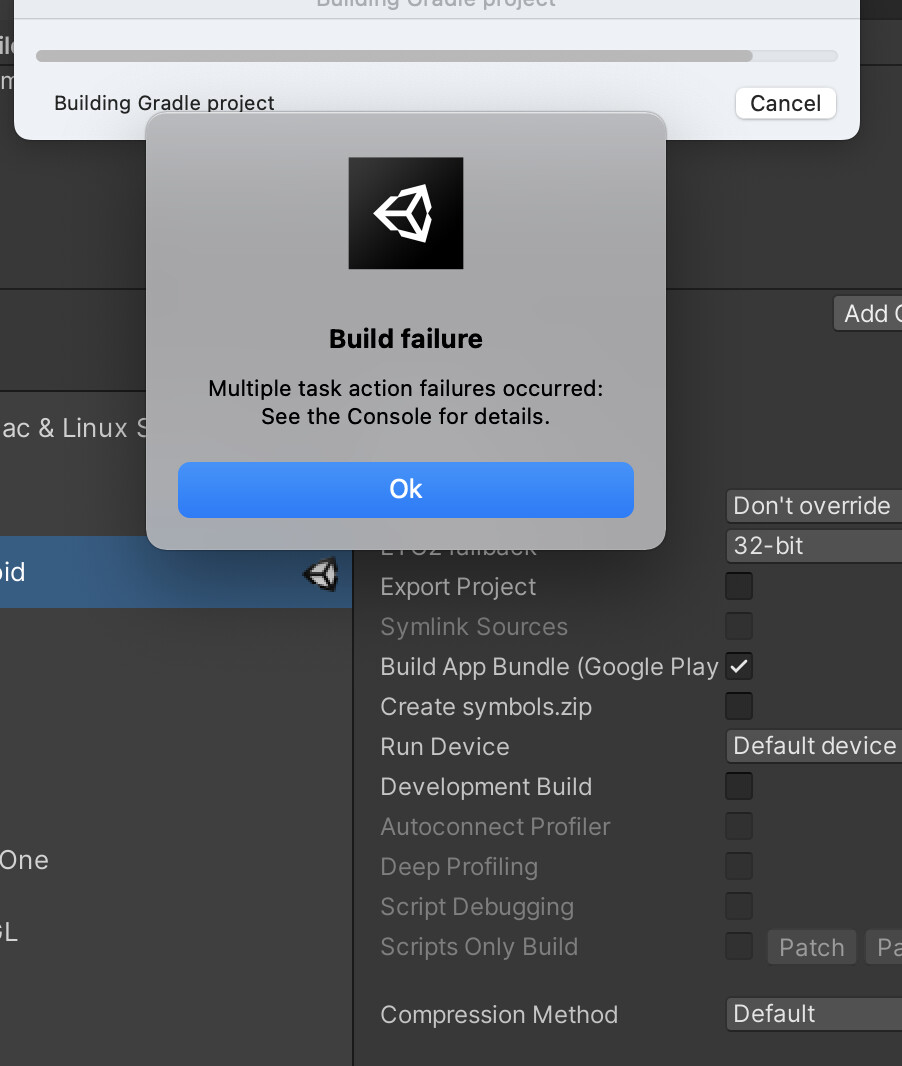Click the Unity icon on the Android platform row
The height and width of the screenshot is (1066, 902).
(x=320, y=574)
